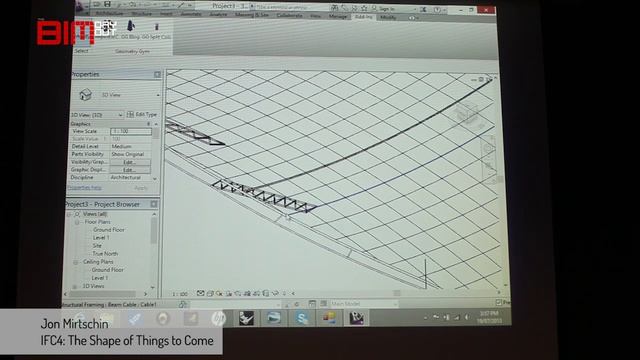Click the Save icon in quick access toolbar
This screenshot has width=640, height=360.
(107, 4)
